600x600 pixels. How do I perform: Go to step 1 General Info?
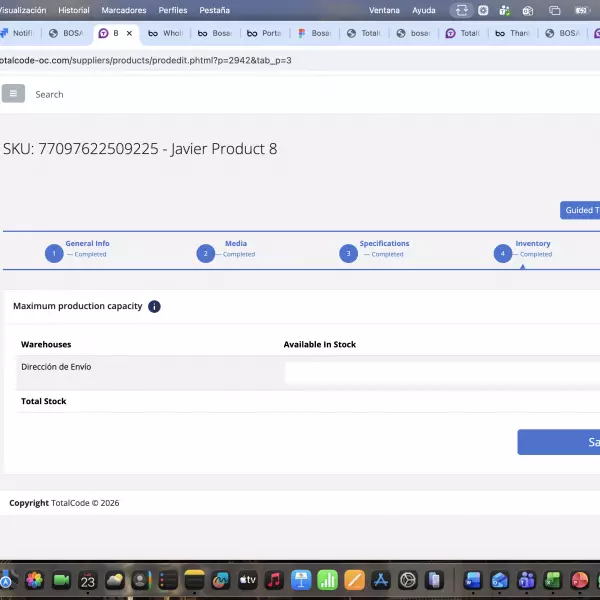pyautogui.click(x=77, y=252)
